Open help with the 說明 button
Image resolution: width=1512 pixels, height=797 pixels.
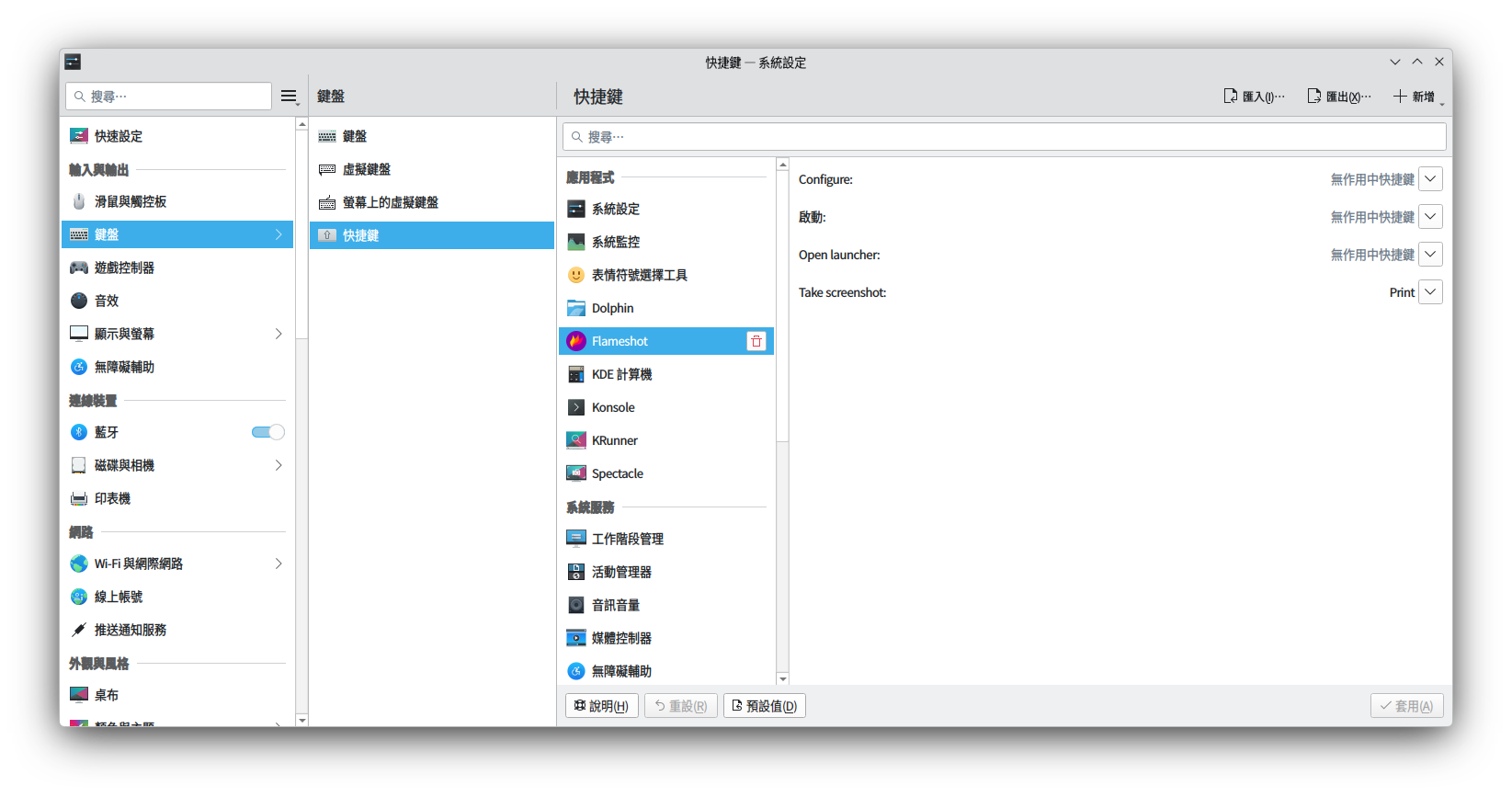[602, 706]
